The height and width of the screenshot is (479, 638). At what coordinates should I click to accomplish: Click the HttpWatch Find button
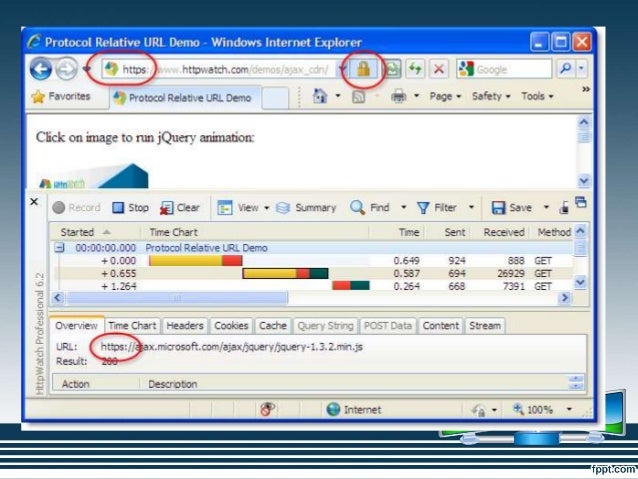[x=370, y=208]
